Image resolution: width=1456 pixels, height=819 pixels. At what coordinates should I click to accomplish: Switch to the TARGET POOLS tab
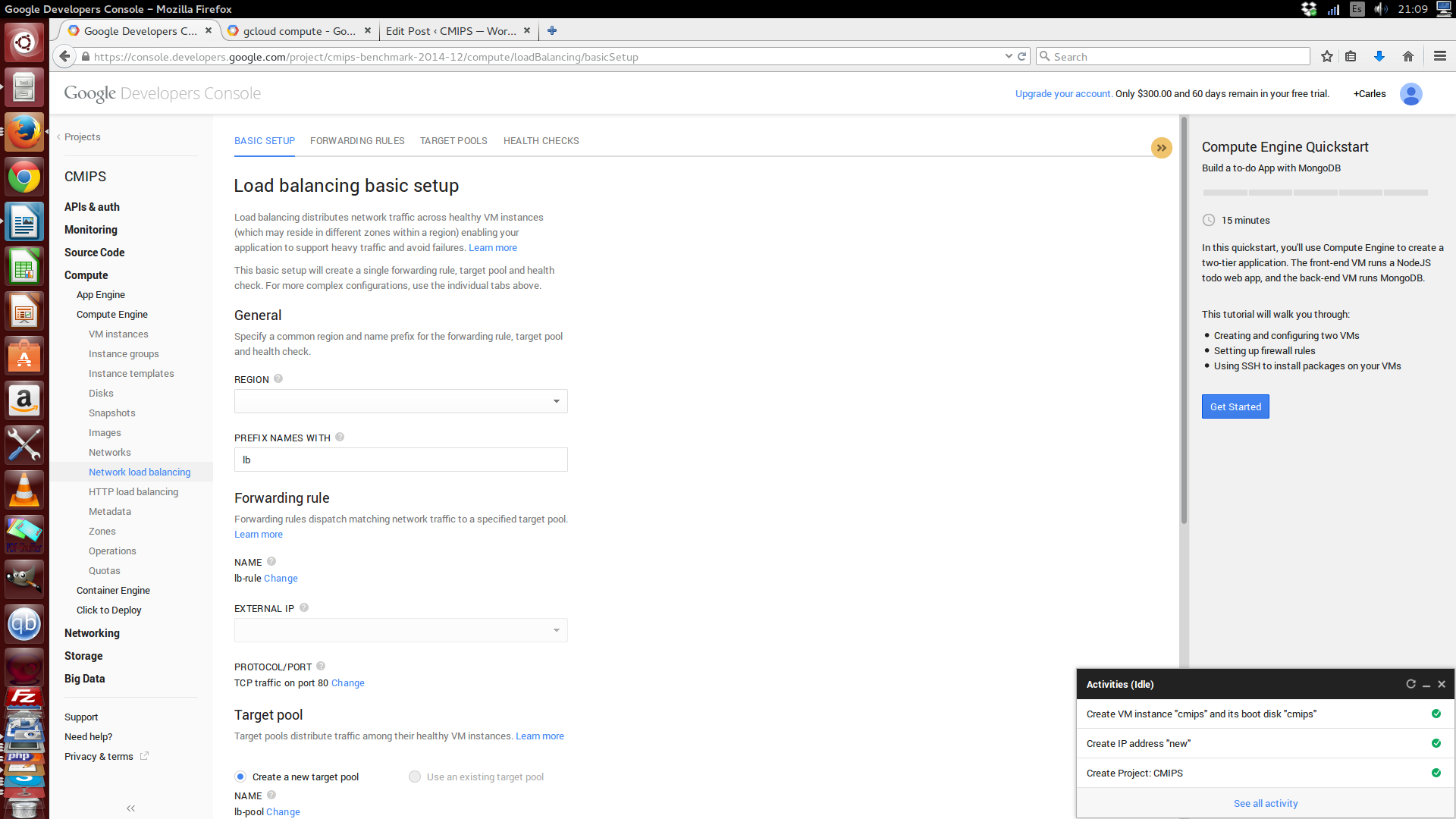coord(453,141)
